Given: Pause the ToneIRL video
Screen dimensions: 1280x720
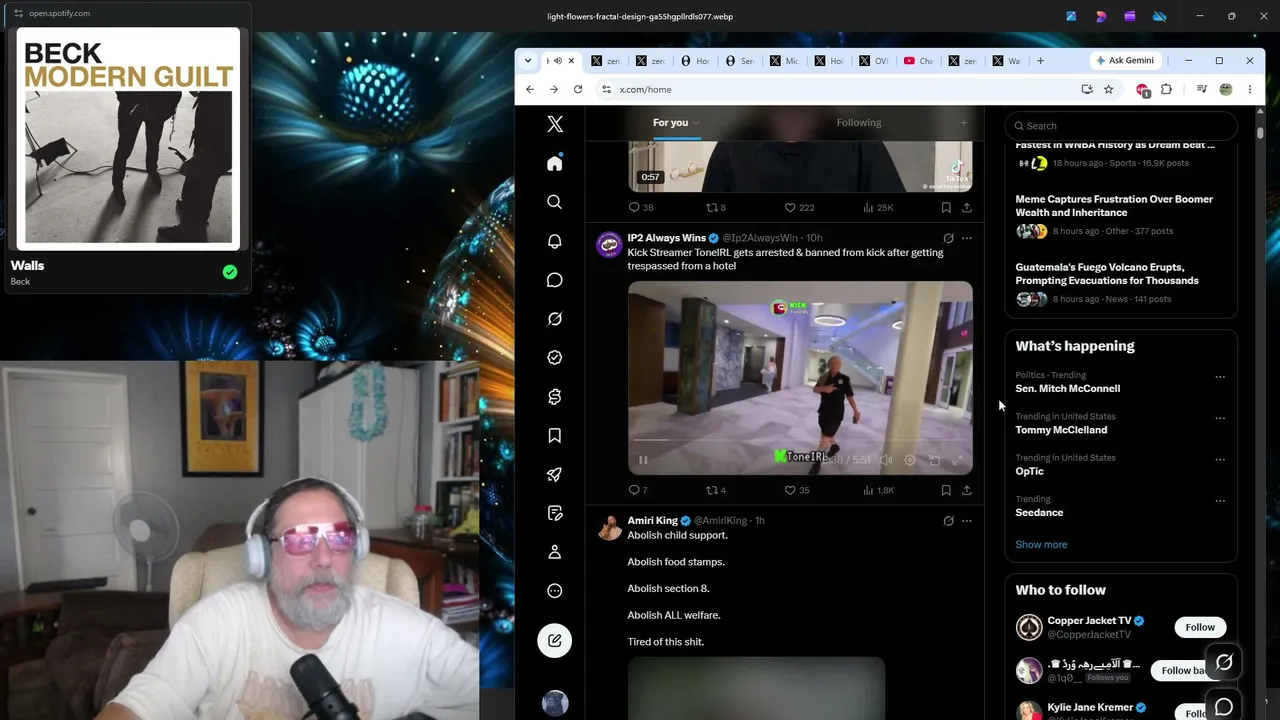Looking at the screenshot, I should coord(643,460).
